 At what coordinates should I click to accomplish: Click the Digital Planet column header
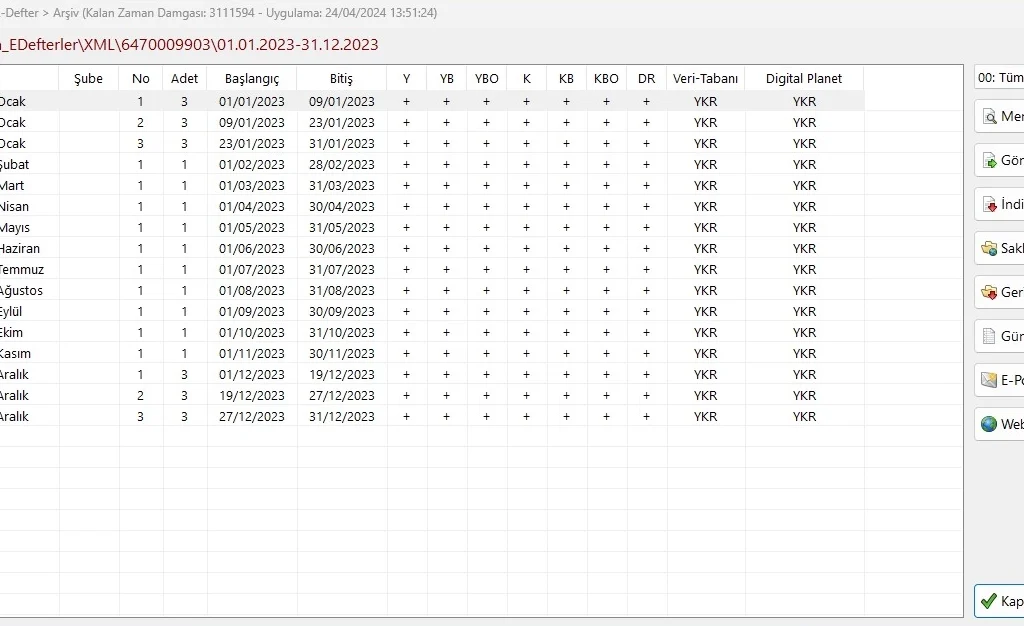point(804,79)
